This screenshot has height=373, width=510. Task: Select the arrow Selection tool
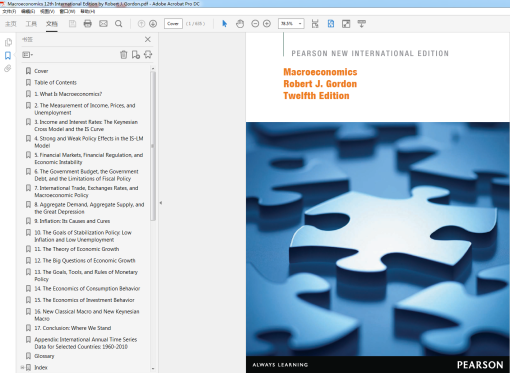click(x=224, y=24)
